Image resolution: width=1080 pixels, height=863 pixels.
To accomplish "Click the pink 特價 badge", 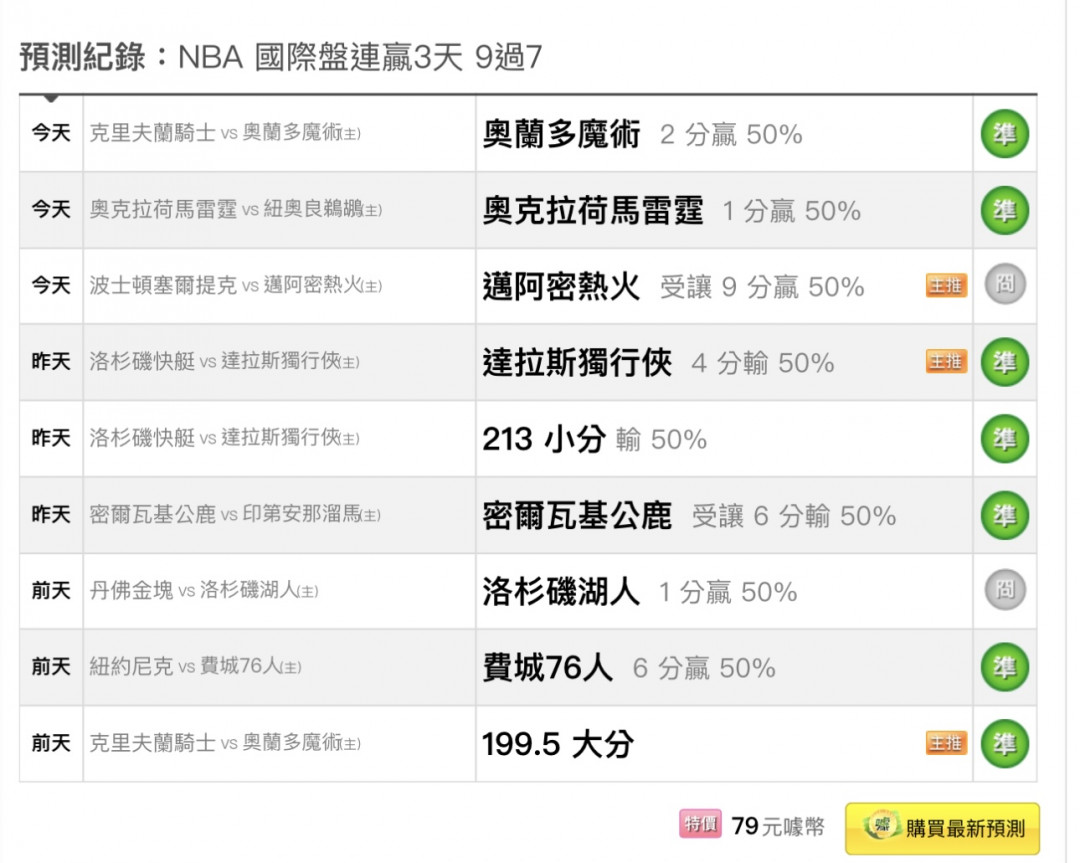I will point(700,824).
